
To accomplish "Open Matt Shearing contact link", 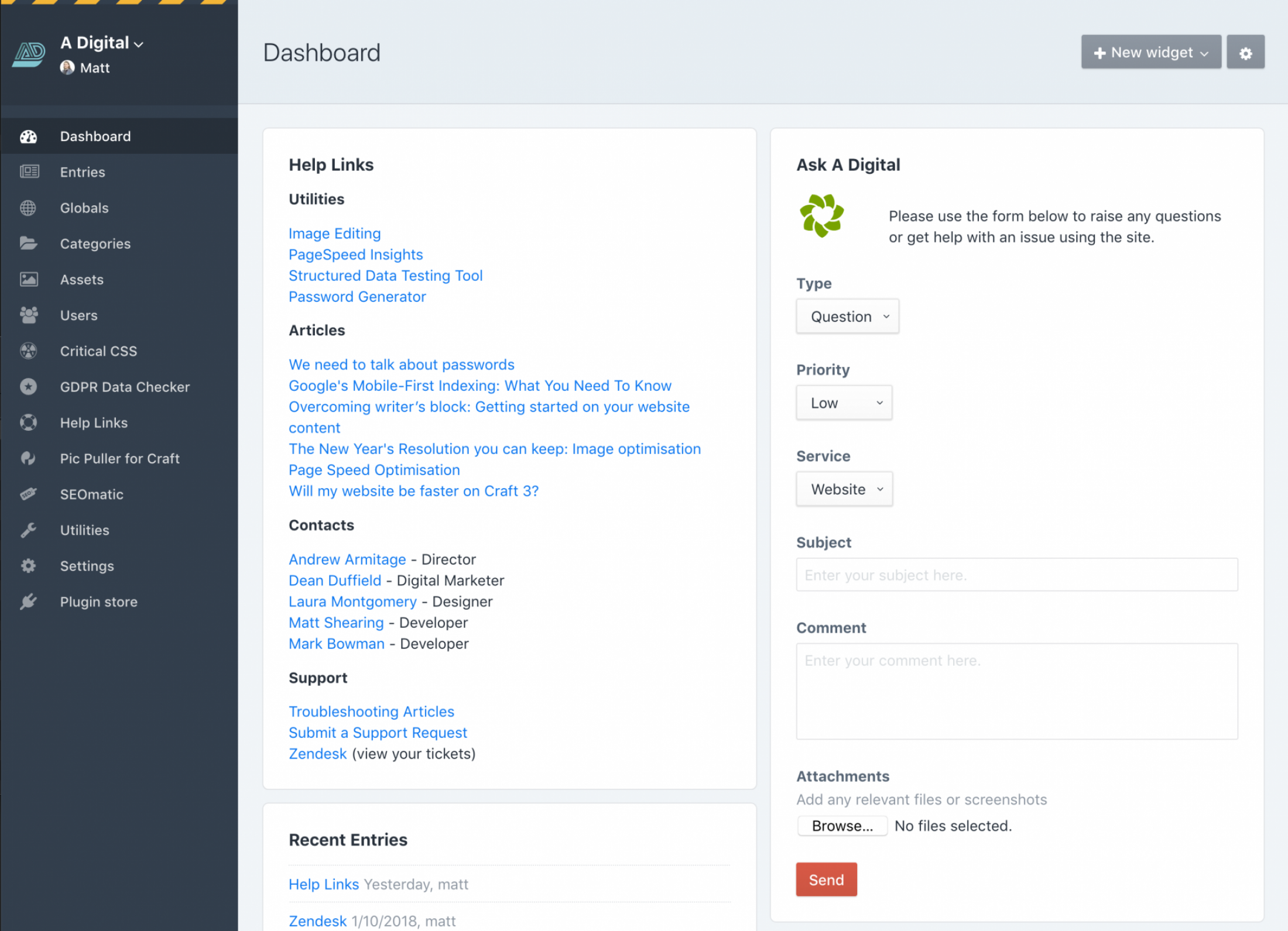I will coord(336,623).
